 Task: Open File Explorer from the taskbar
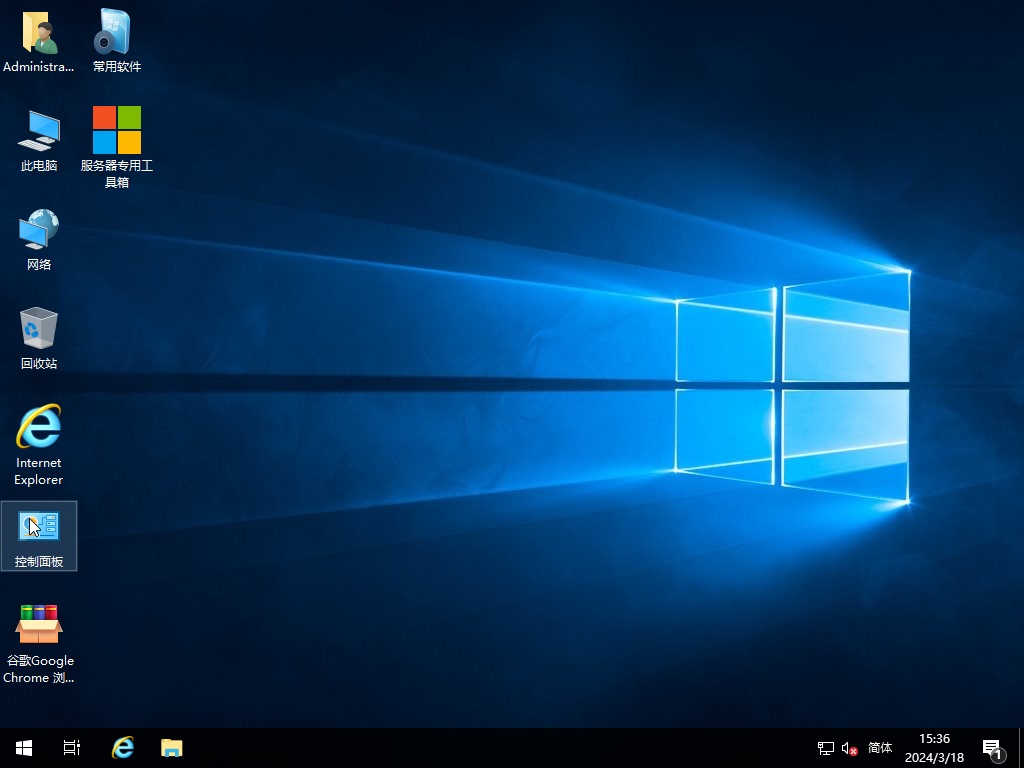(x=172, y=748)
